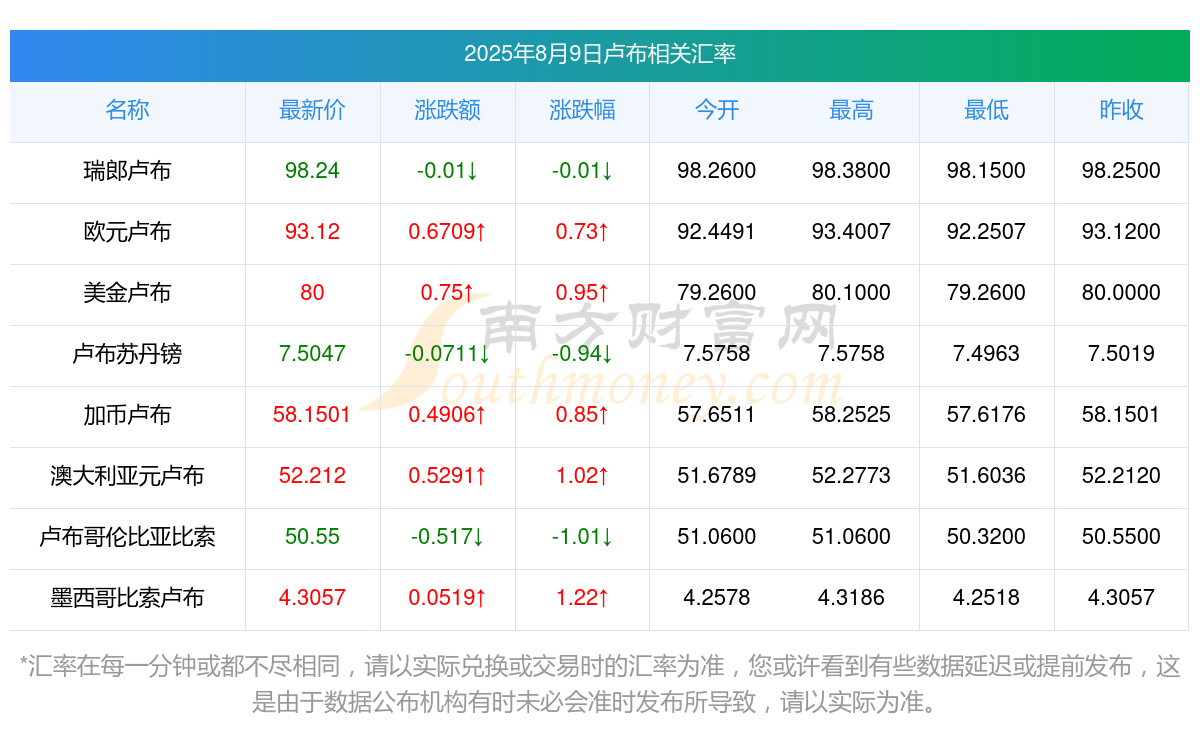Click the 涨跌幅 column header
This screenshot has width=1200, height=733.
(583, 110)
